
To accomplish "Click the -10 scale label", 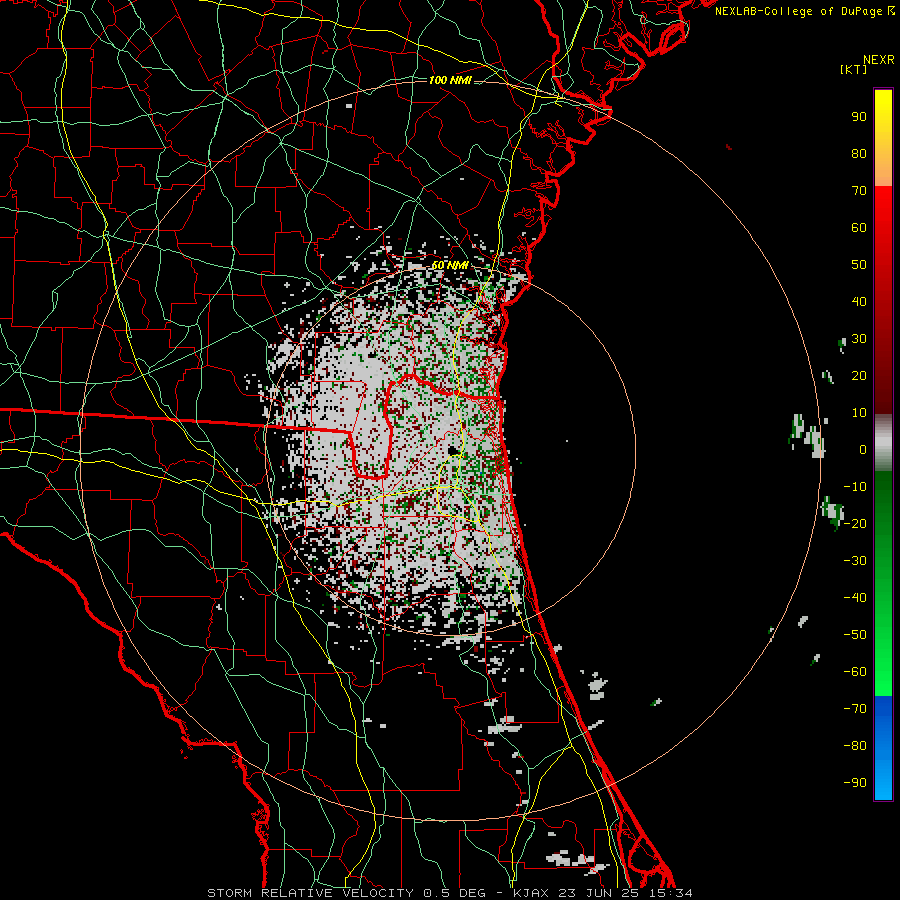I will tap(855, 487).
